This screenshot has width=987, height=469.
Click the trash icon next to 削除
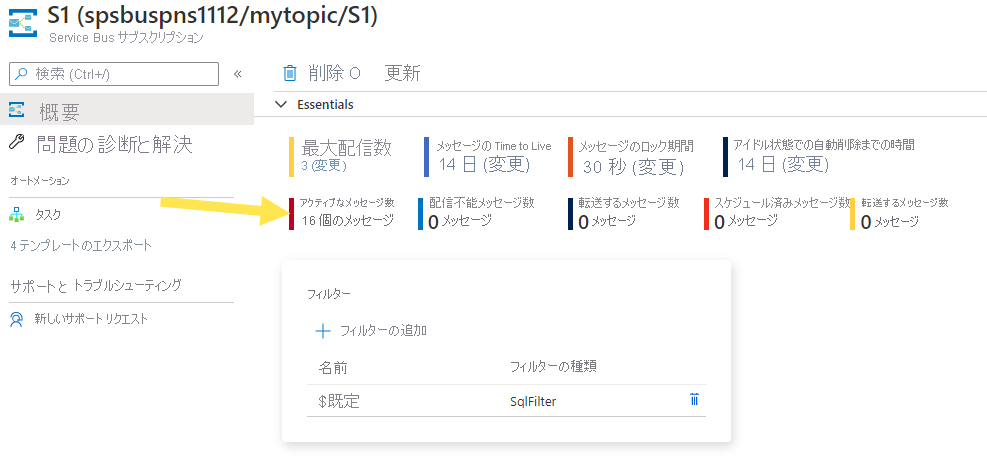[x=290, y=74]
